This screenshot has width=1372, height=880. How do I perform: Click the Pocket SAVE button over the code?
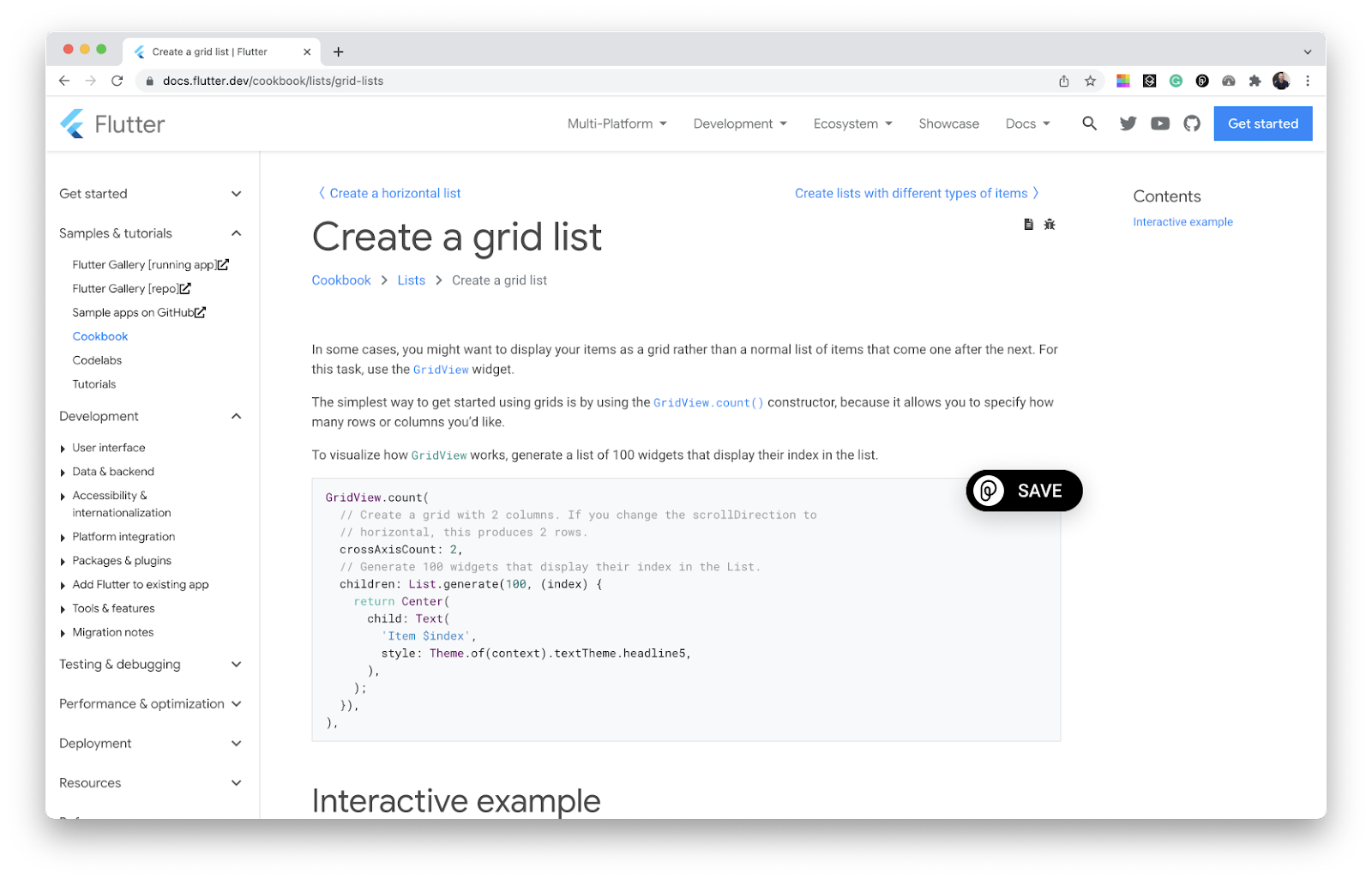pyautogui.click(x=1023, y=491)
